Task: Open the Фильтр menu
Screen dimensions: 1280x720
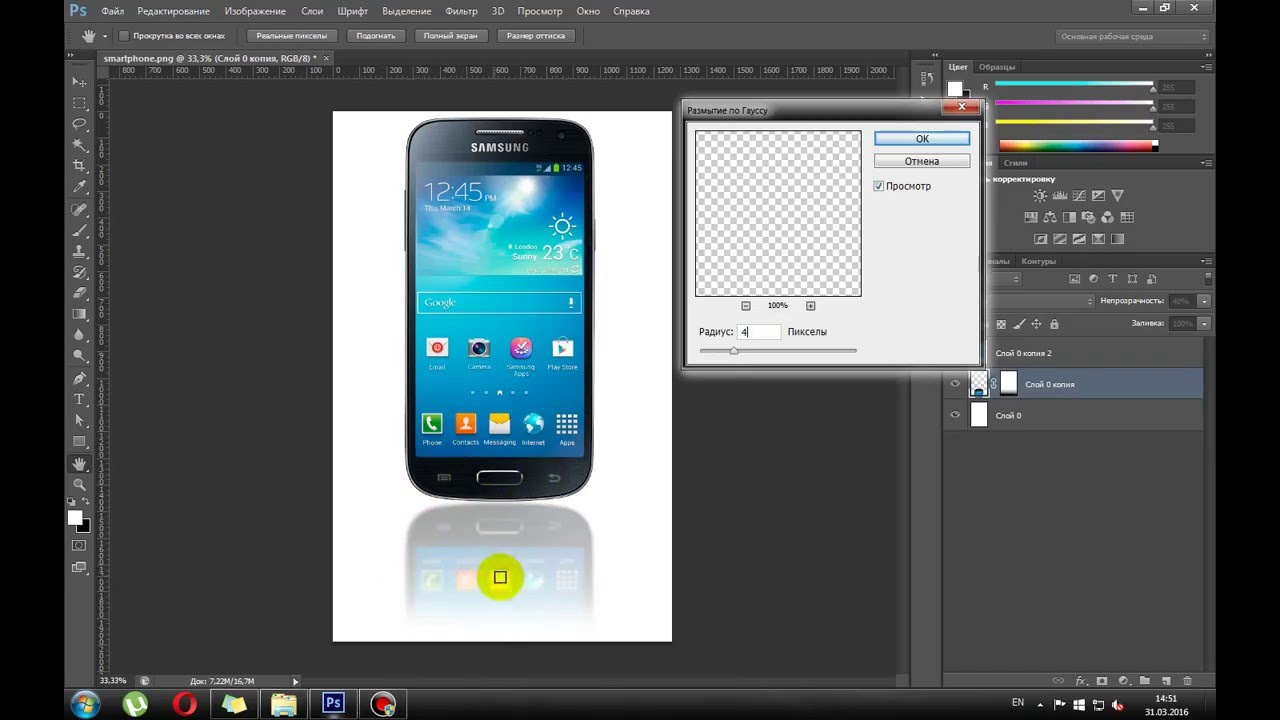Action: click(461, 11)
